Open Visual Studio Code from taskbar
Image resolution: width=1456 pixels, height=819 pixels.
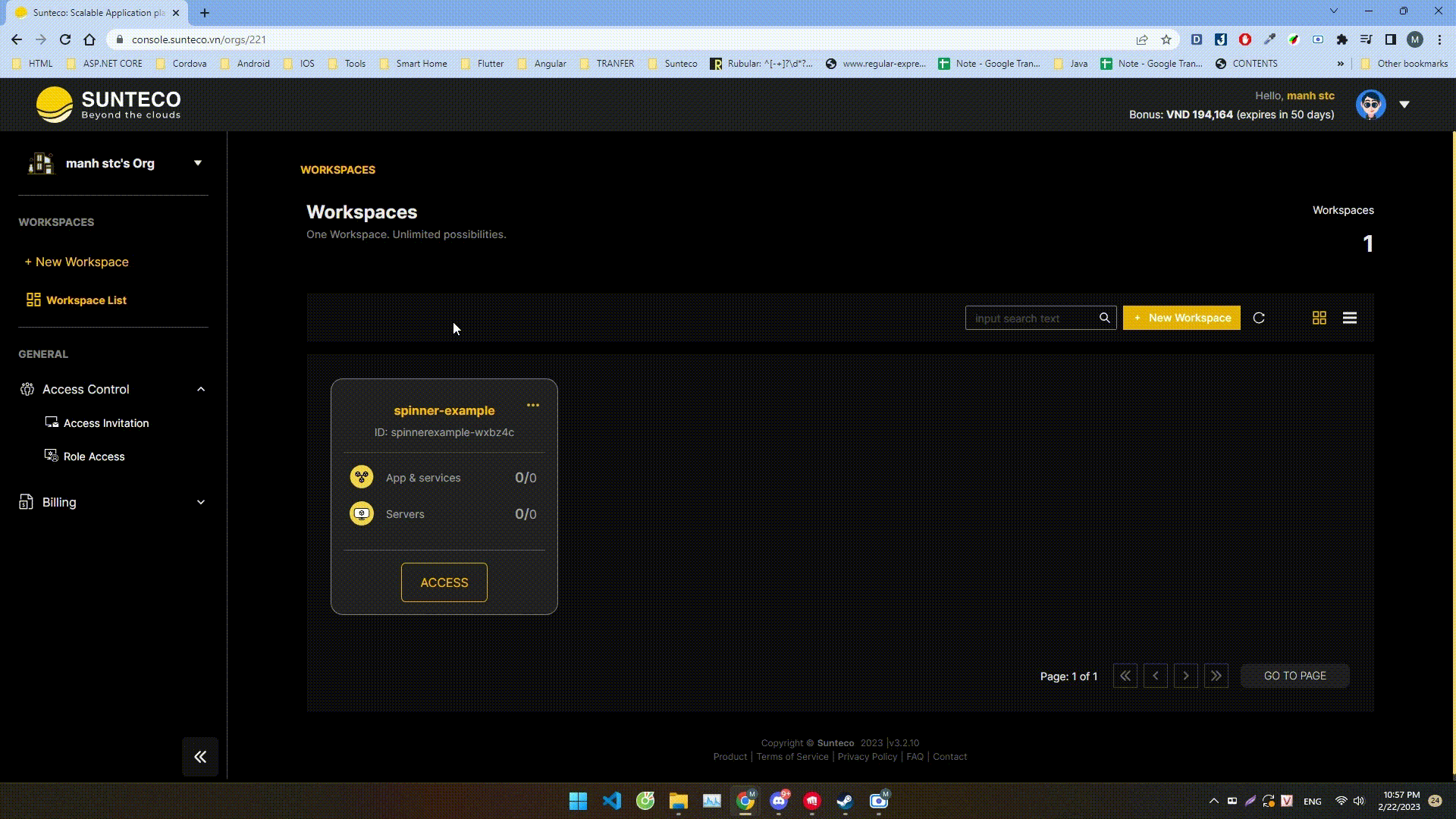pos(612,801)
